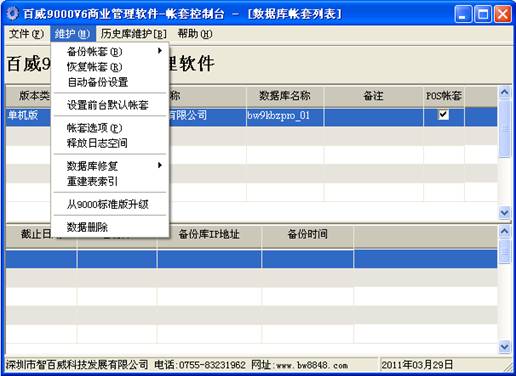The width and height of the screenshot is (516, 376).
Task: Open the 帮助(H) menu
Action: tap(195, 34)
